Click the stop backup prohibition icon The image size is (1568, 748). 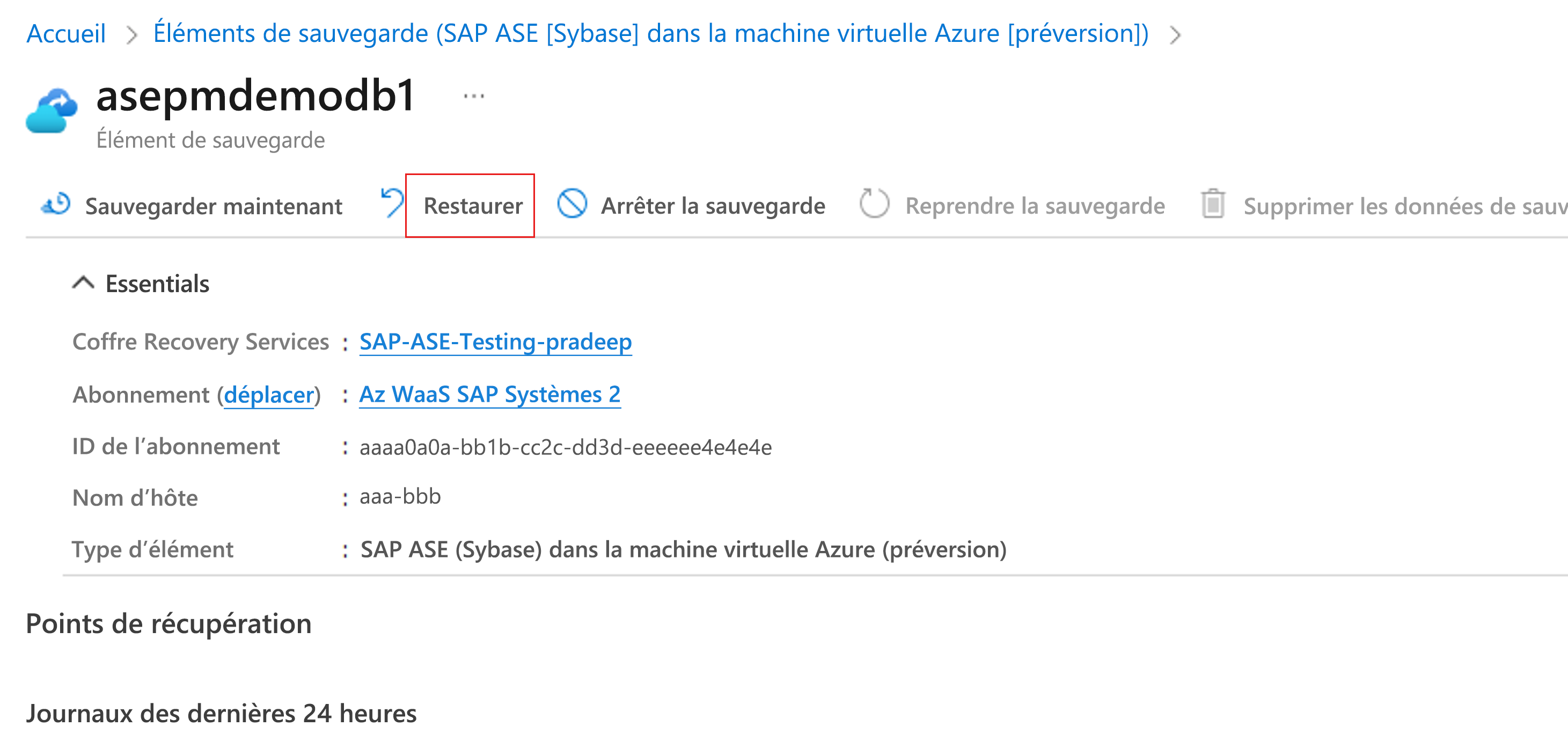(x=571, y=204)
